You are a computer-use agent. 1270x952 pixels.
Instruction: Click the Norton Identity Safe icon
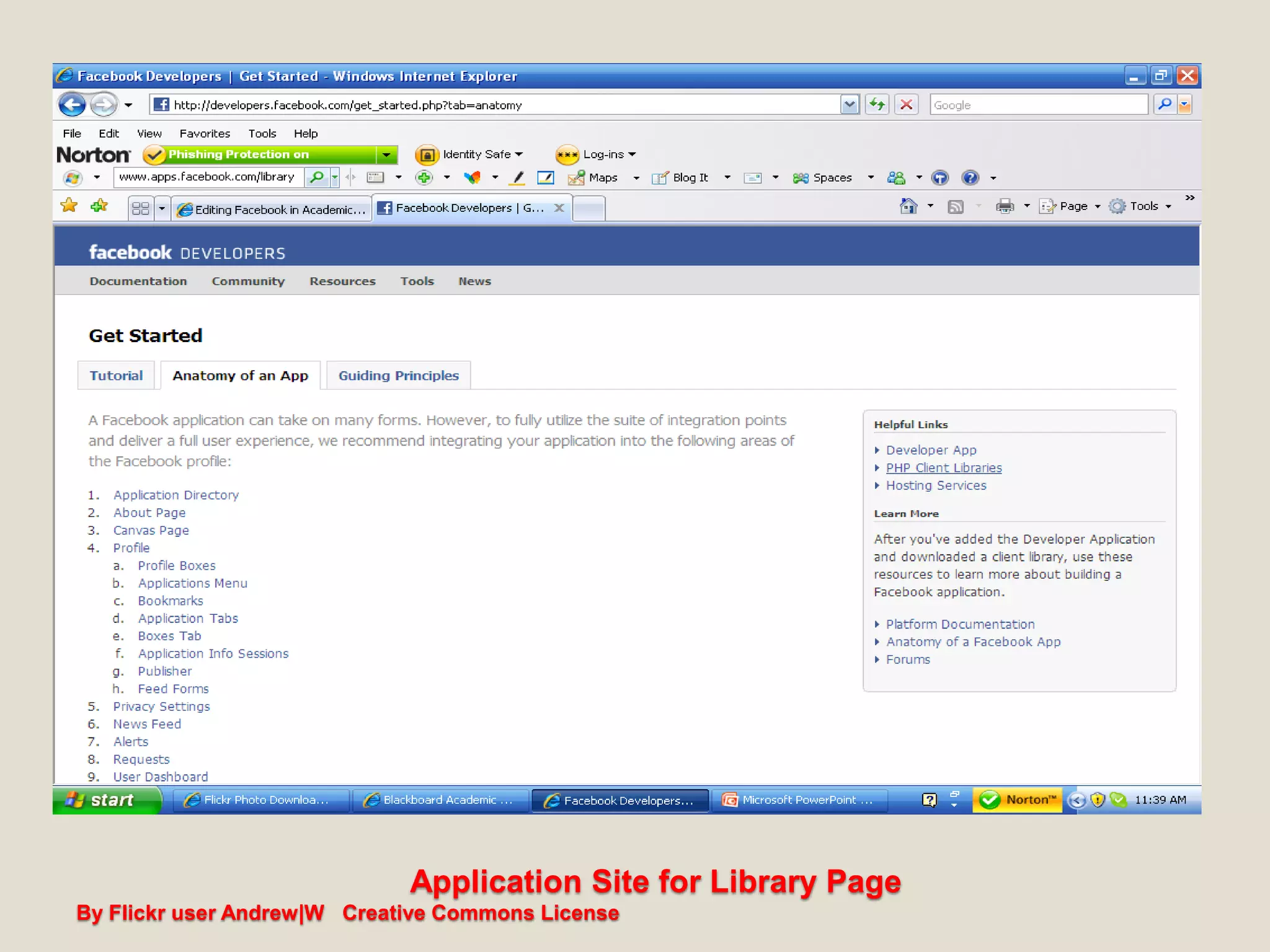427,154
